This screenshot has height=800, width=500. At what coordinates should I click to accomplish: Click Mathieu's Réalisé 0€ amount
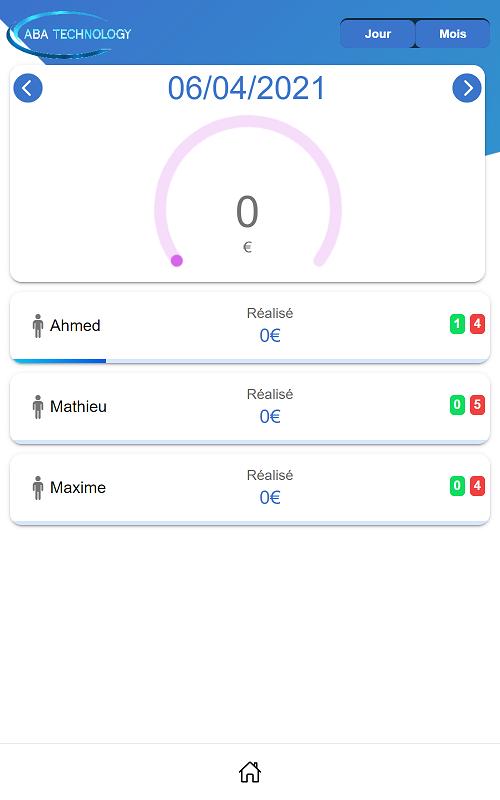(x=270, y=416)
